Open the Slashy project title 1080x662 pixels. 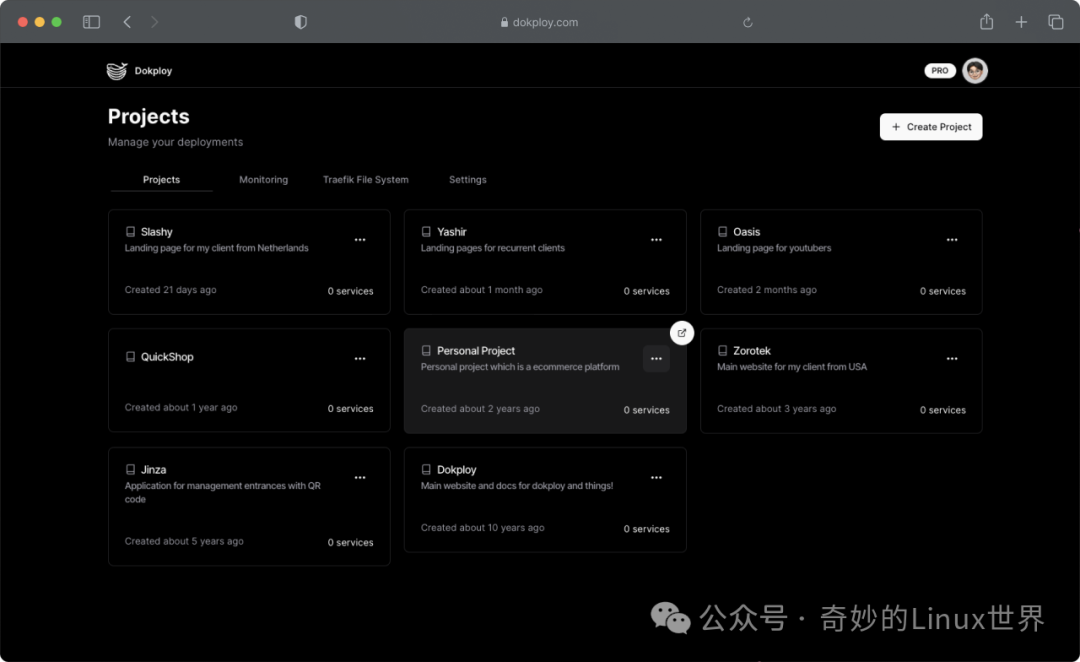[156, 231]
